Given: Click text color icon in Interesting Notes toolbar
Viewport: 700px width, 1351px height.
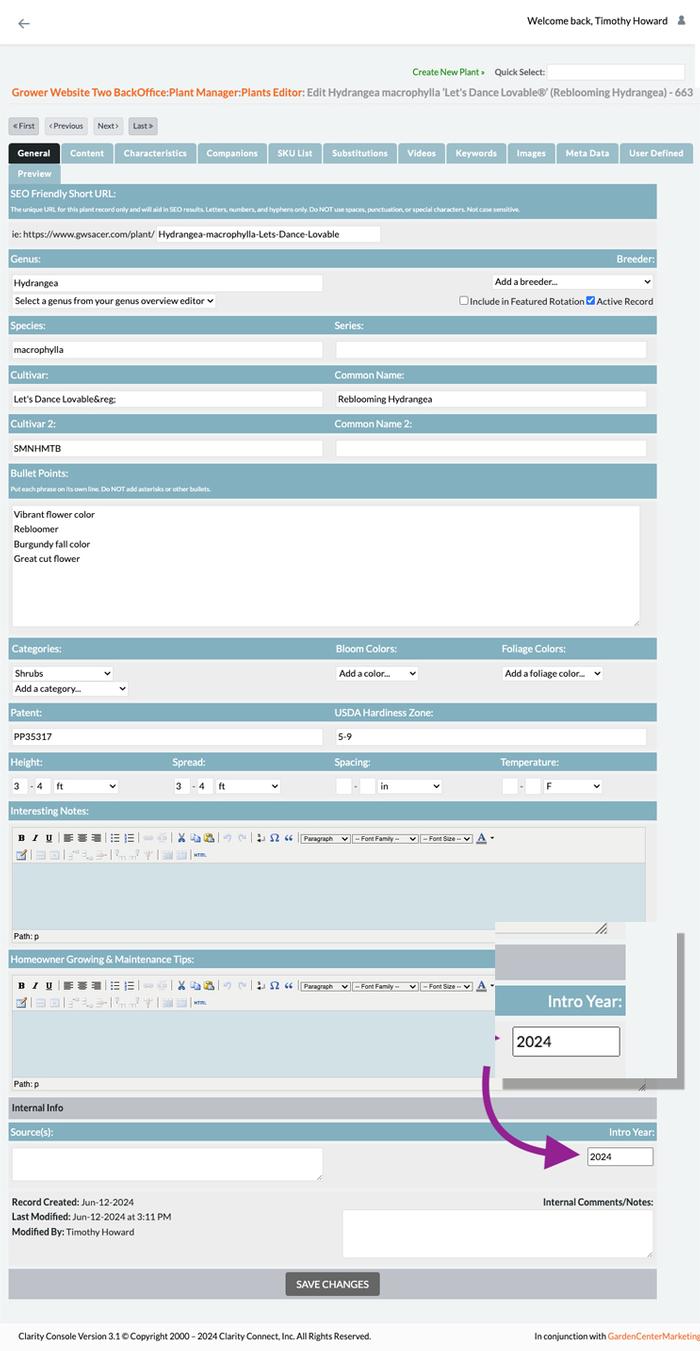Looking at the screenshot, I should (x=481, y=838).
